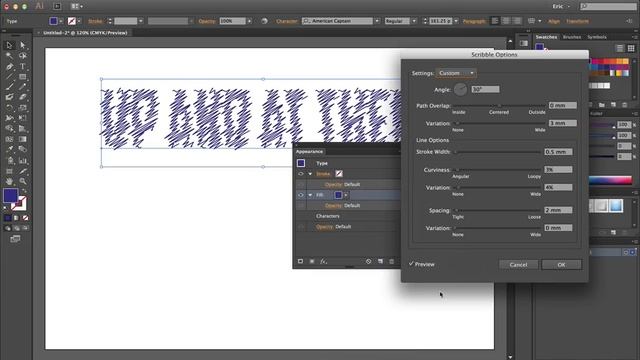Click the Recolor Artwork icon in control bar

coord(264,21)
